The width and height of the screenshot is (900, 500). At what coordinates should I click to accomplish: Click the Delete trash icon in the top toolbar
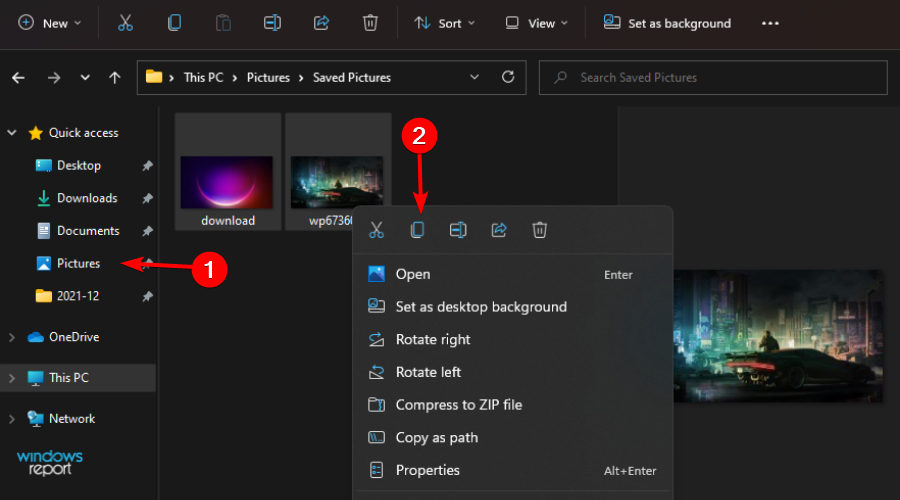point(370,23)
